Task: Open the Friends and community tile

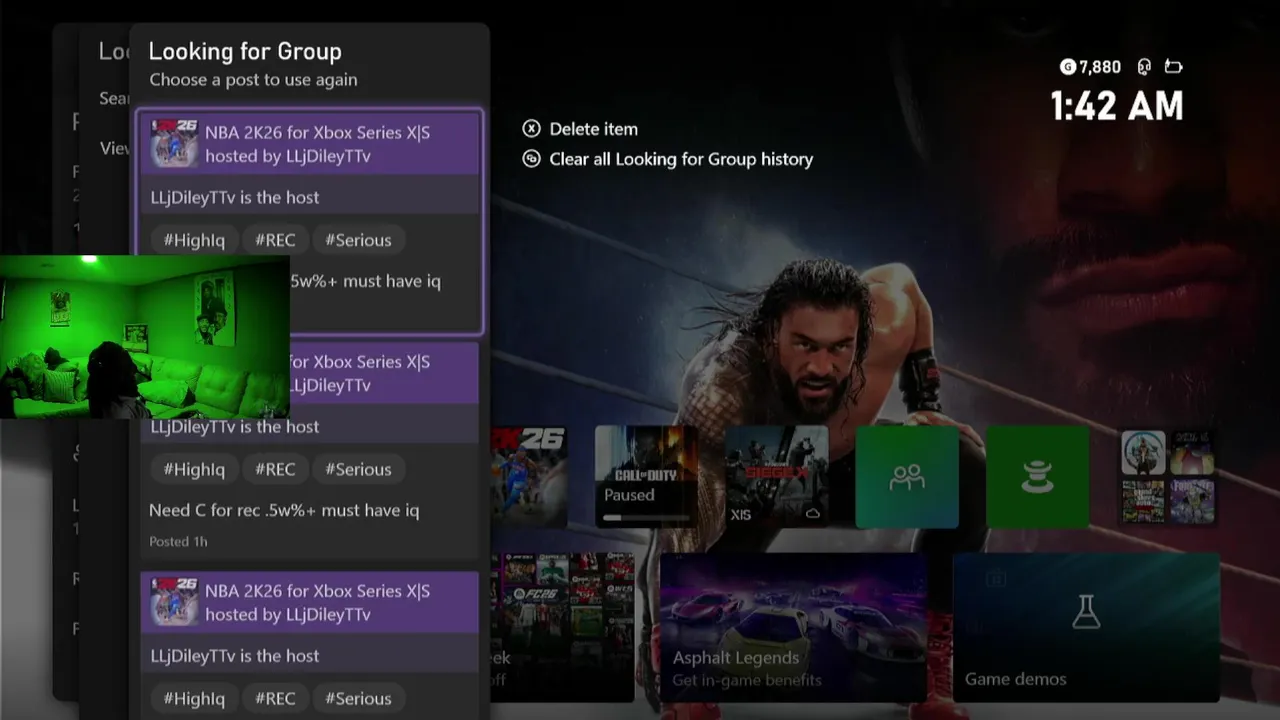Action: tap(907, 477)
